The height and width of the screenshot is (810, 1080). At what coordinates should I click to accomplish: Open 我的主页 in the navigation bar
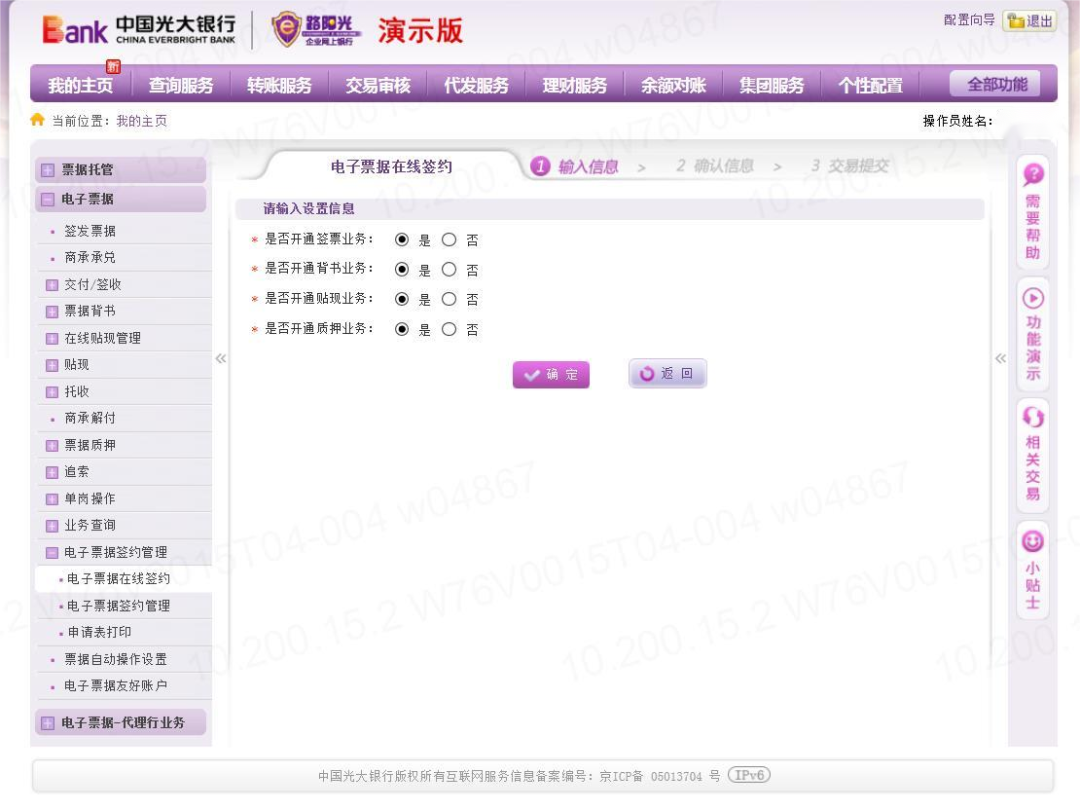tap(81, 85)
